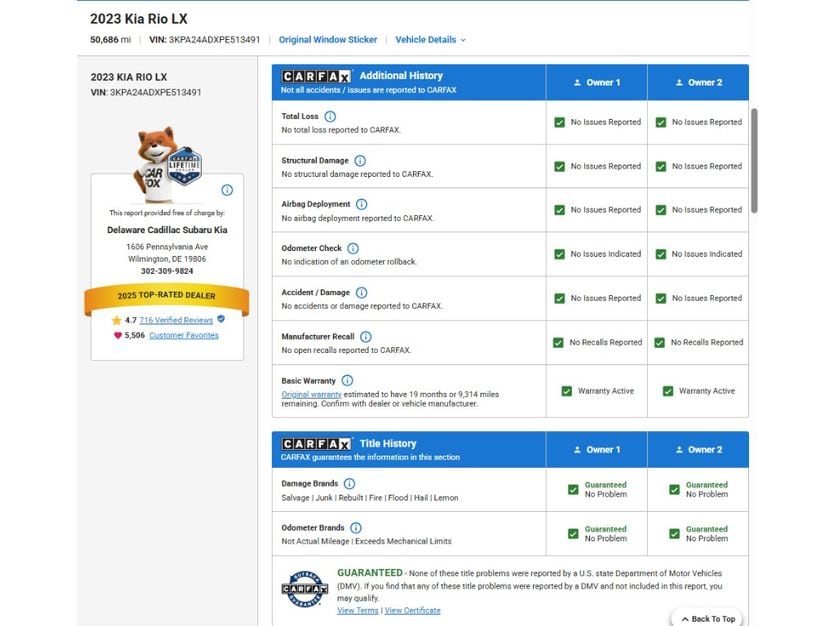The width and height of the screenshot is (835, 626).
Task: Click the Manufacturer Recall info icon
Action: (x=366, y=336)
